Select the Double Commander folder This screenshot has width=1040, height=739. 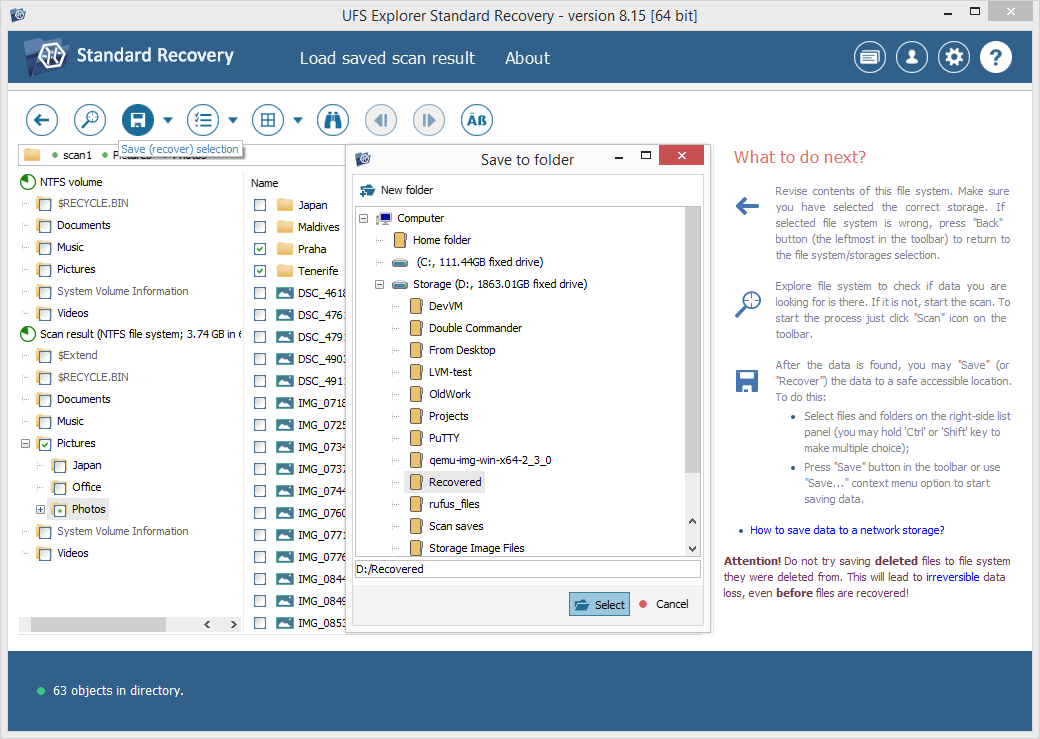tap(475, 328)
